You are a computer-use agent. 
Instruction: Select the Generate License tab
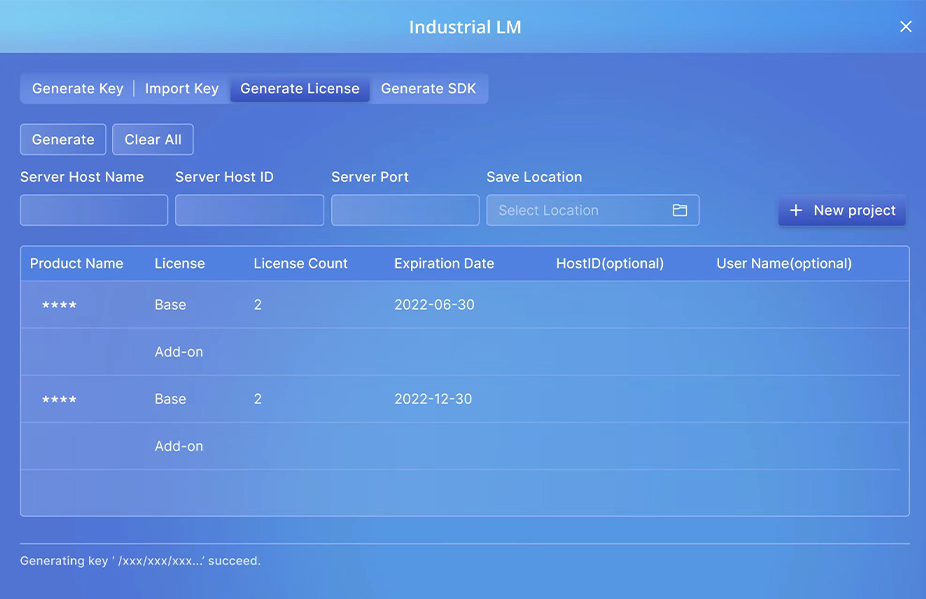click(300, 89)
